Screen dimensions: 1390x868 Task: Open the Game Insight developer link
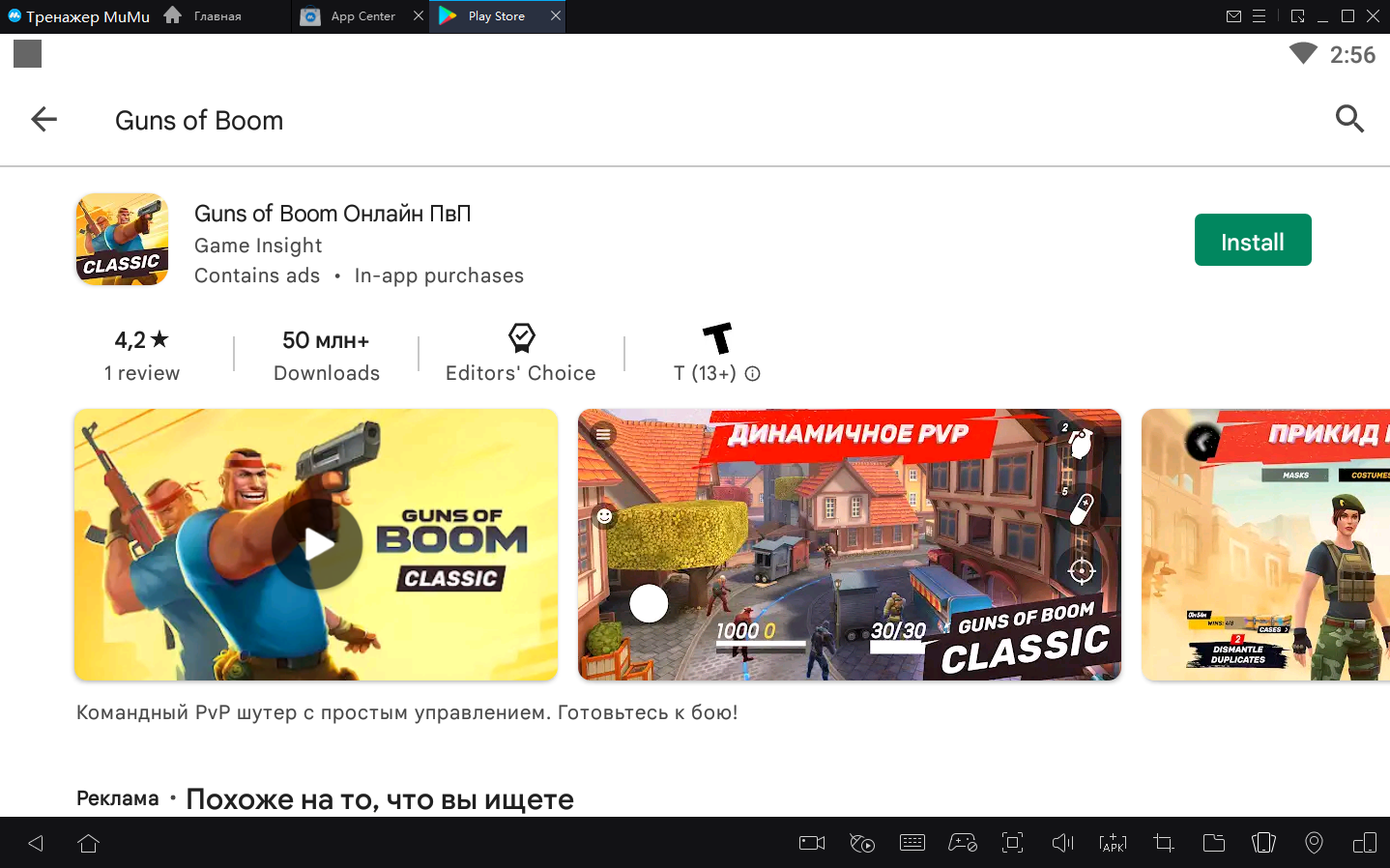(x=258, y=246)
